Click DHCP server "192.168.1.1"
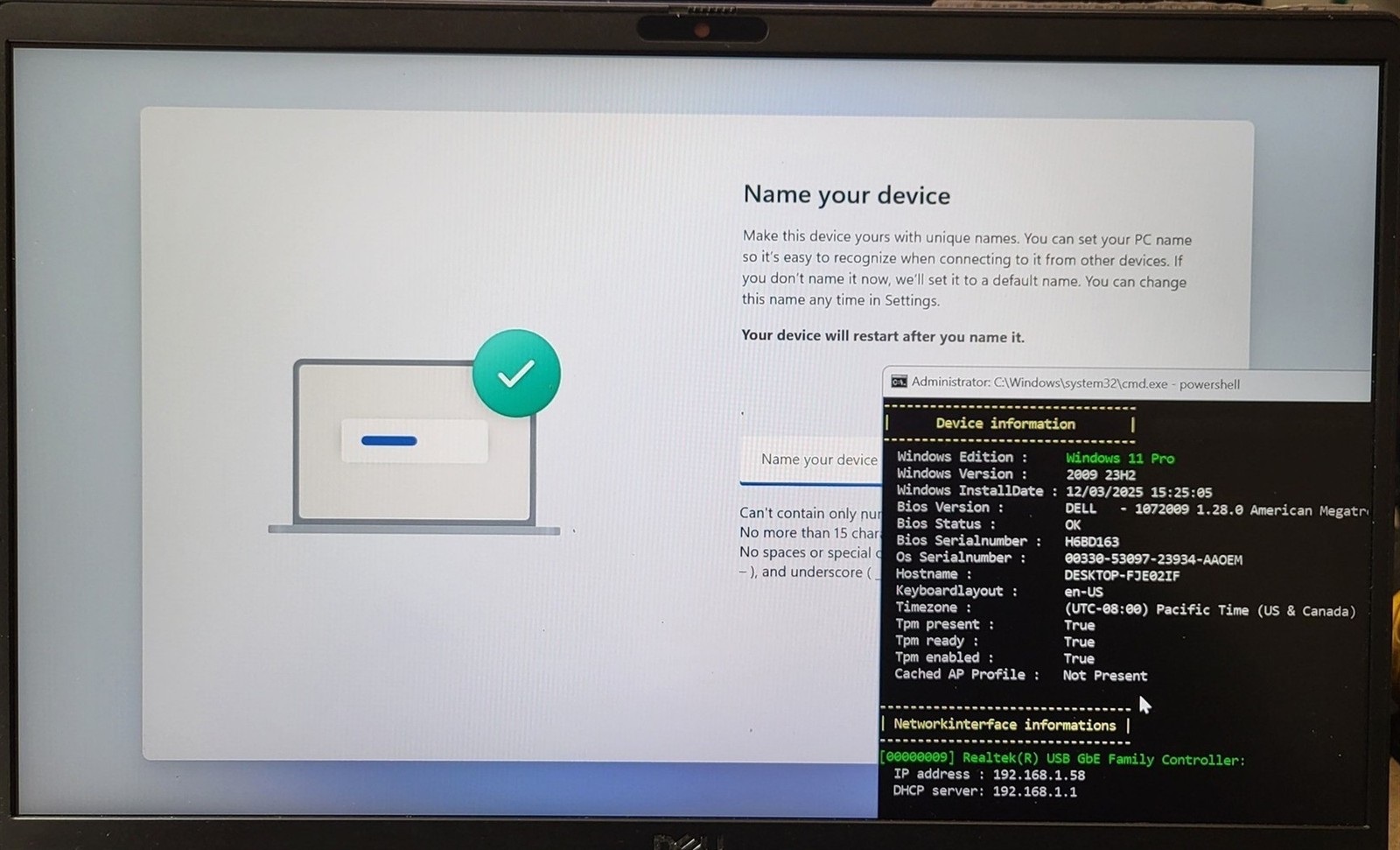 (x=1034, y=791)
